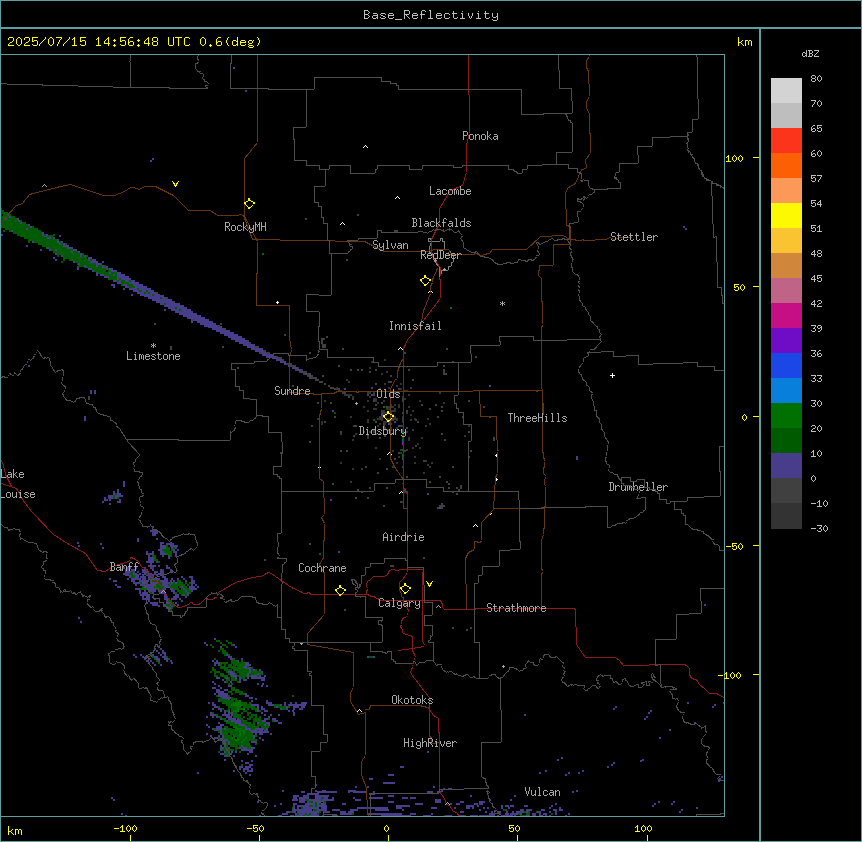Screen dimensions: 862x842
Task: Click the Banff label
Action: tap(124, 567)
